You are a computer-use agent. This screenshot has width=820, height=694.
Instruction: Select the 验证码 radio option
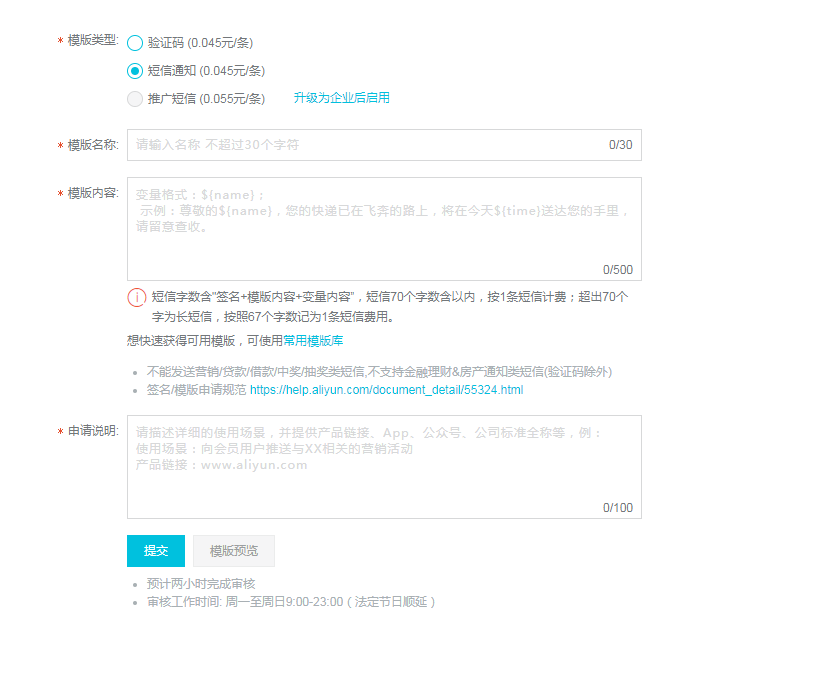pos(135,43)
